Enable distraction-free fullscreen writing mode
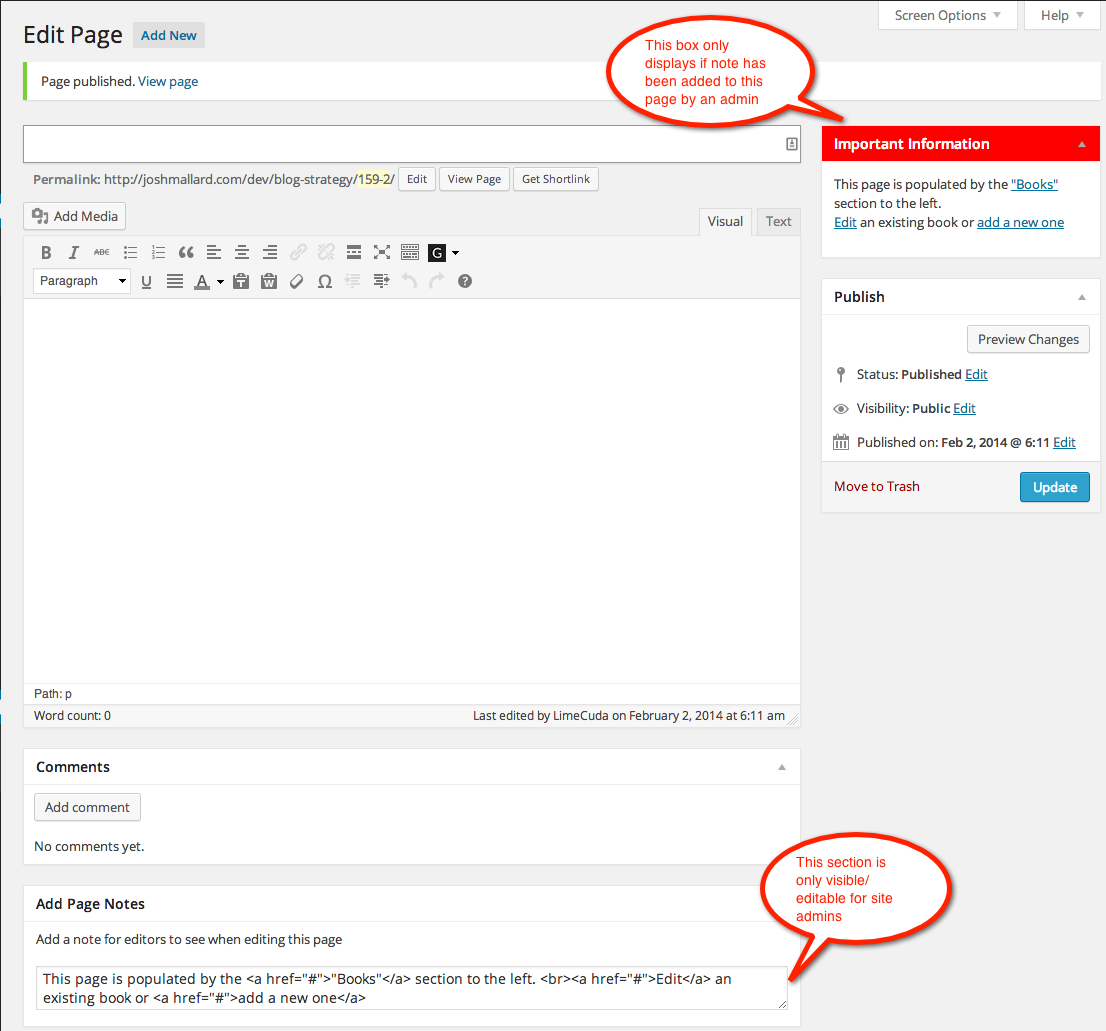The height and width of the screenshot is (1031, 1106). [x=382, y=252]
